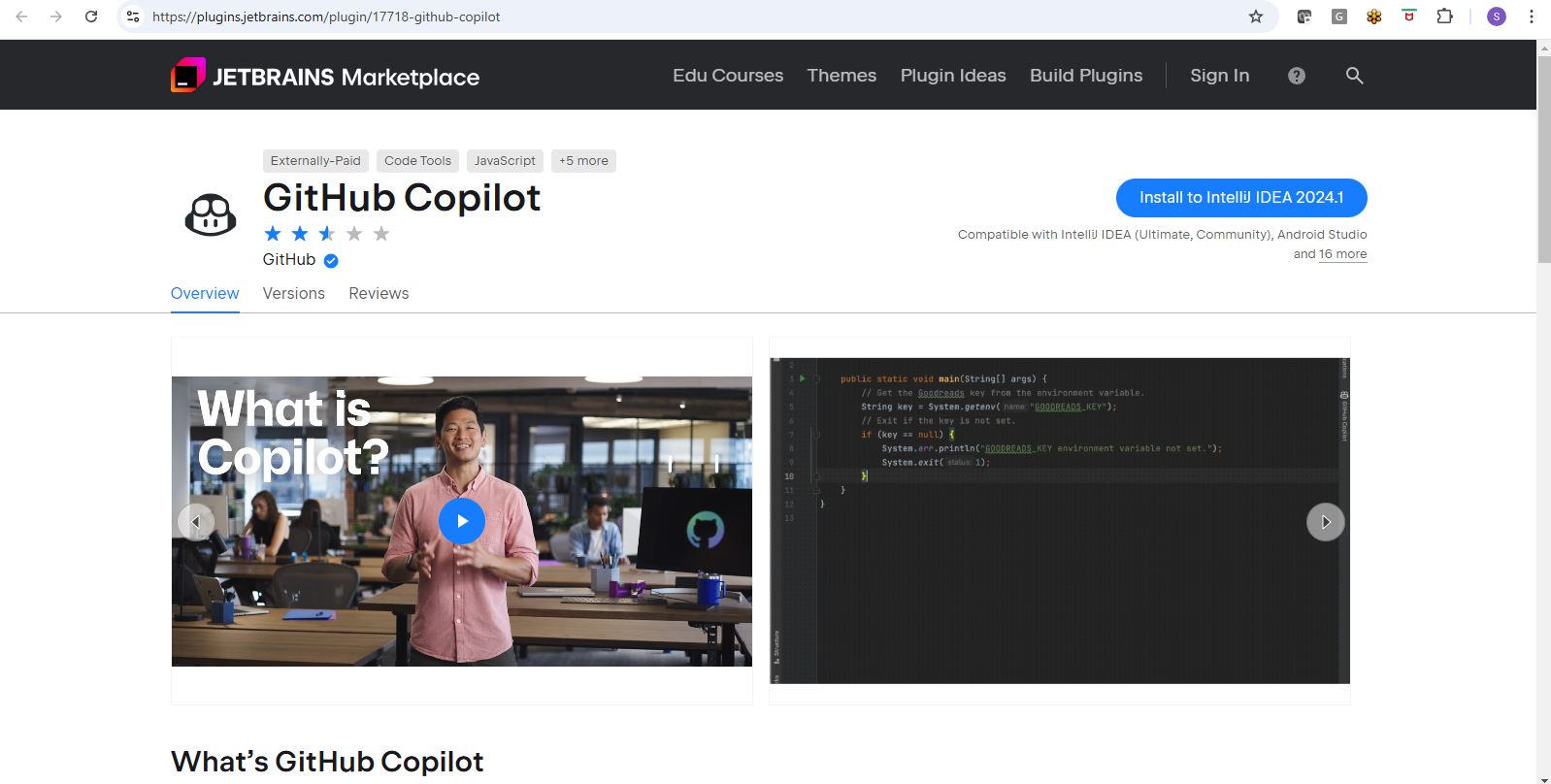Click the star rating row
The image size is (1551, 784).
pyautogui.click(x=327, y=234)
